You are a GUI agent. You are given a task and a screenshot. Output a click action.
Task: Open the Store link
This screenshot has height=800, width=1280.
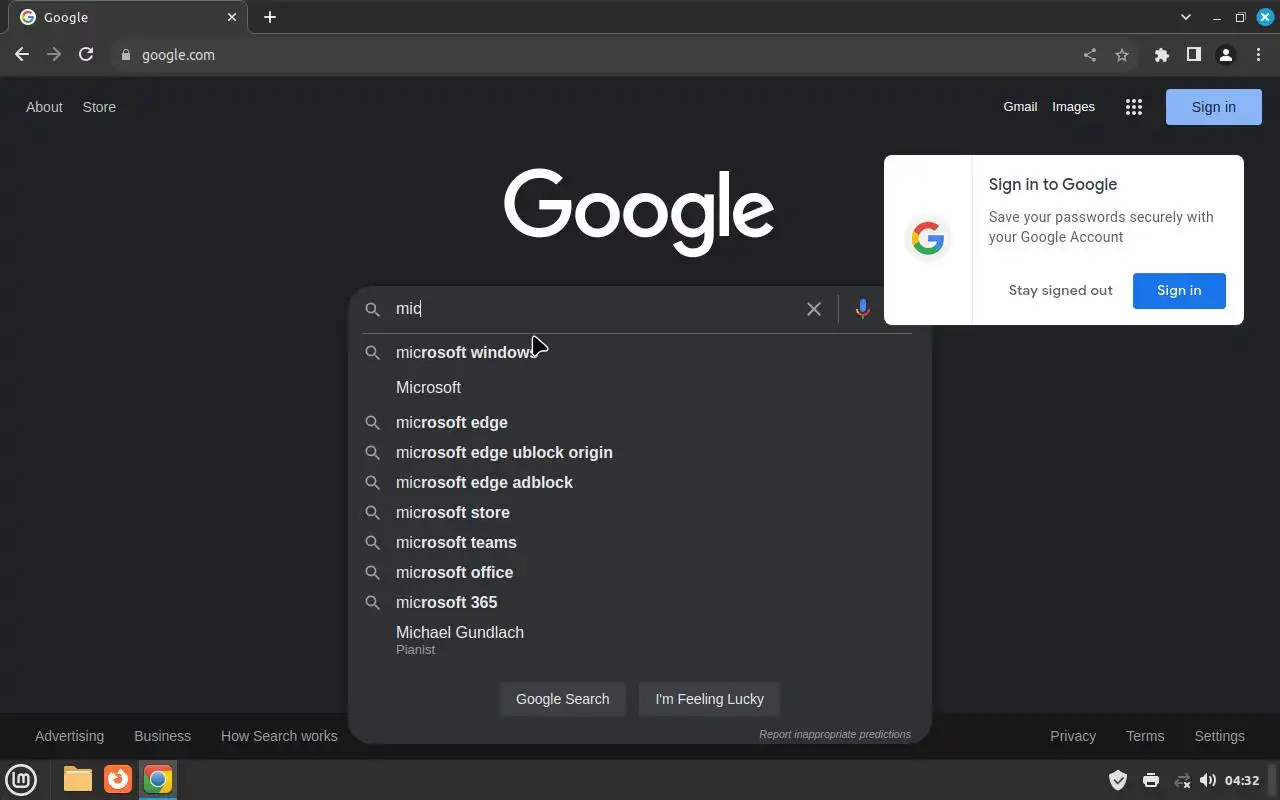point(99,107)
